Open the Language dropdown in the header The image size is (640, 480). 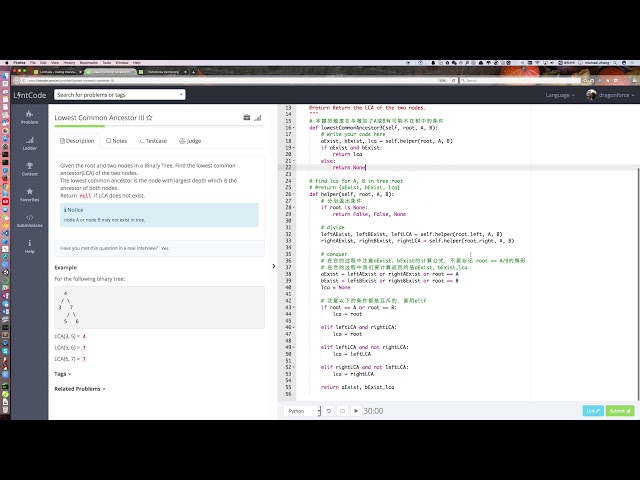coord(560,95)
